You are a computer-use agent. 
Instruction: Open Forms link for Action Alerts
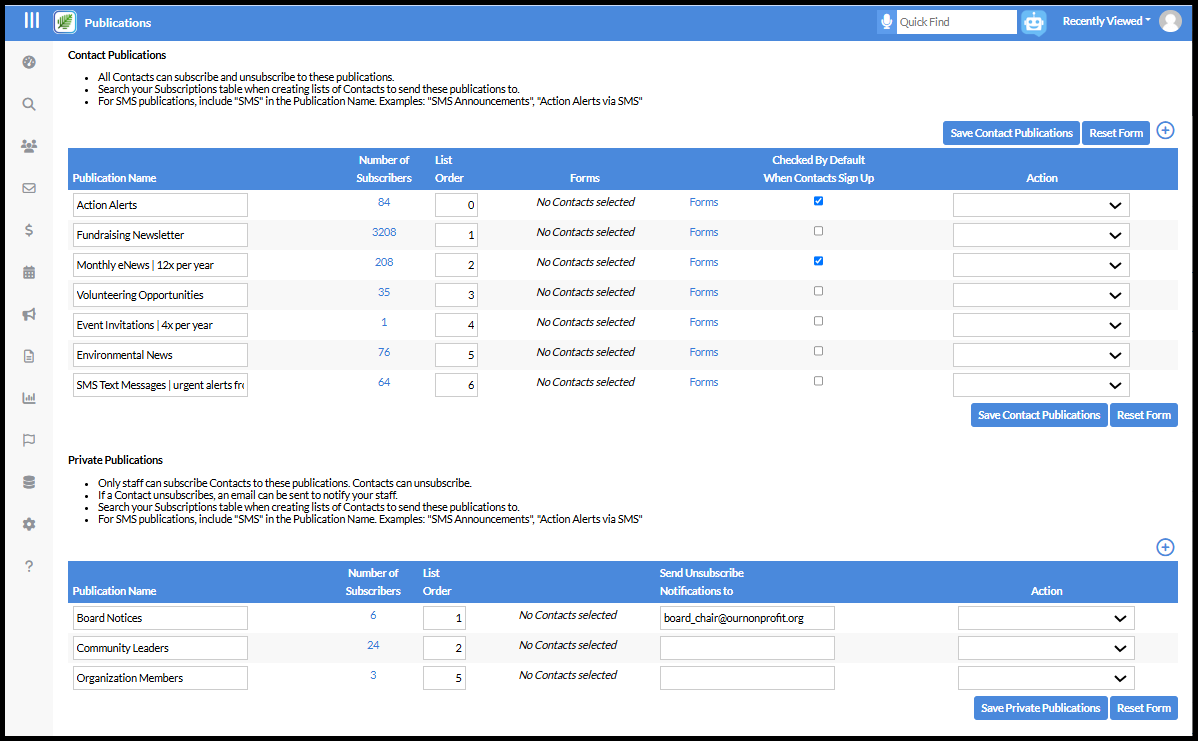click(703, 202)
